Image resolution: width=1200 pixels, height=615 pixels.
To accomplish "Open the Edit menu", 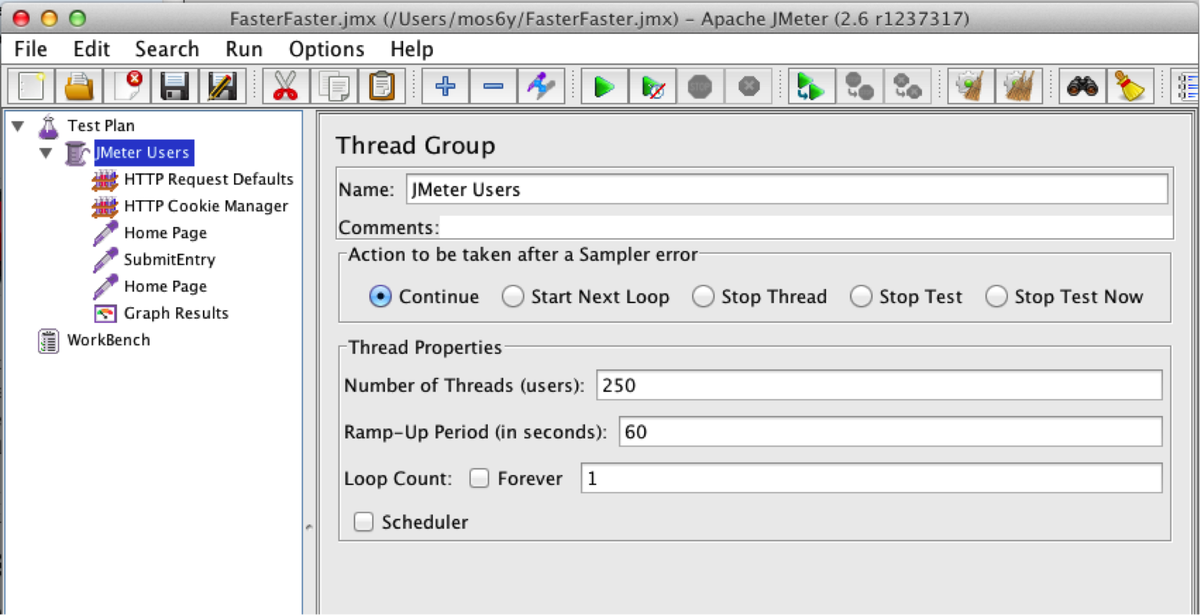I will pos(91,49).
